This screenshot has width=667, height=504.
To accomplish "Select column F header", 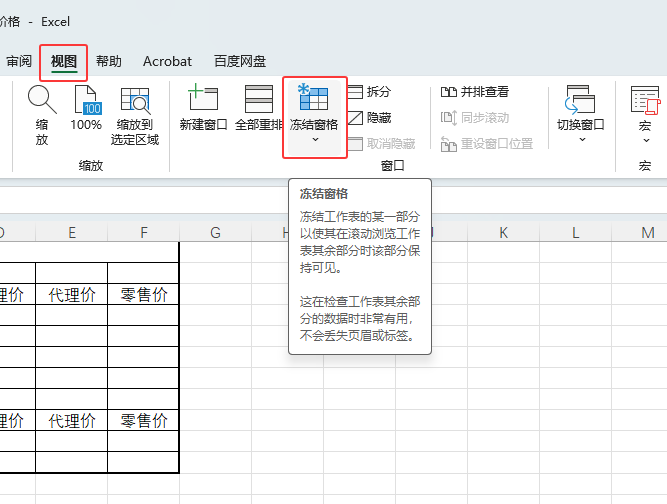I will 144,233.
